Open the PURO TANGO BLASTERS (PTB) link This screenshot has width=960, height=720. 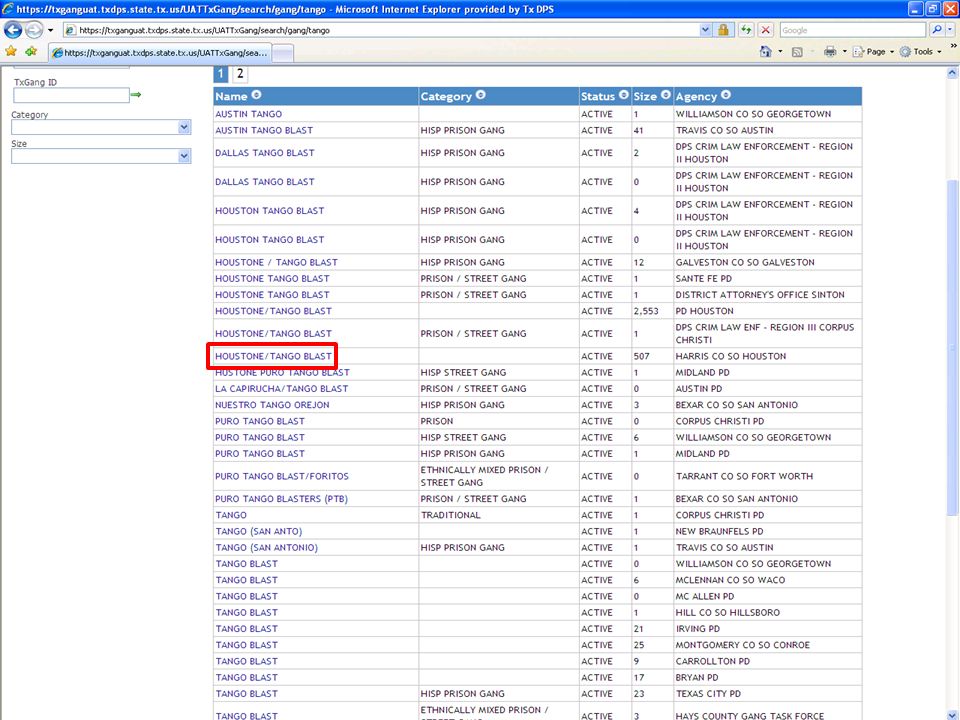(x=281, y=499)
